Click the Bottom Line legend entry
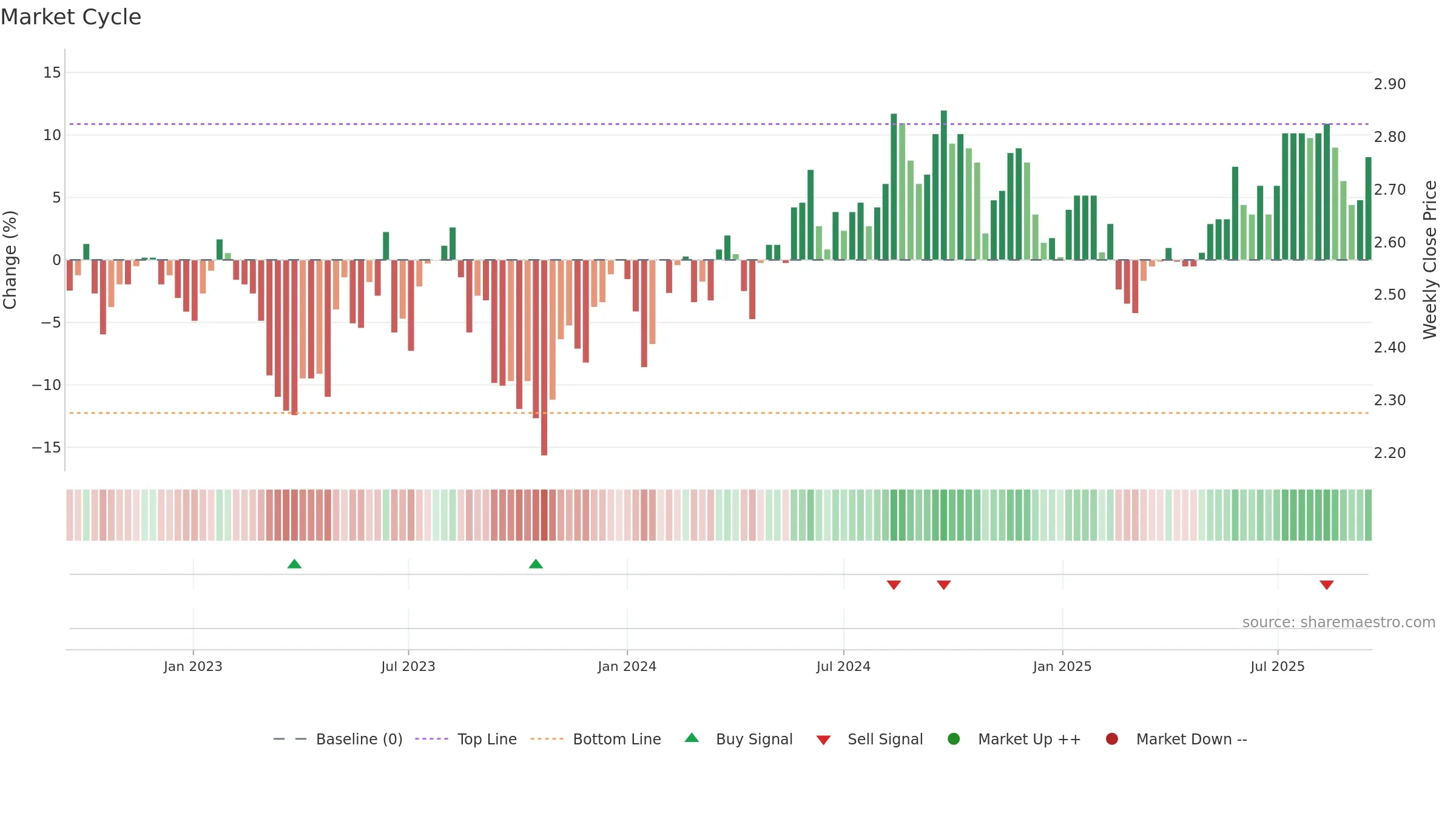 pos(596,739)
